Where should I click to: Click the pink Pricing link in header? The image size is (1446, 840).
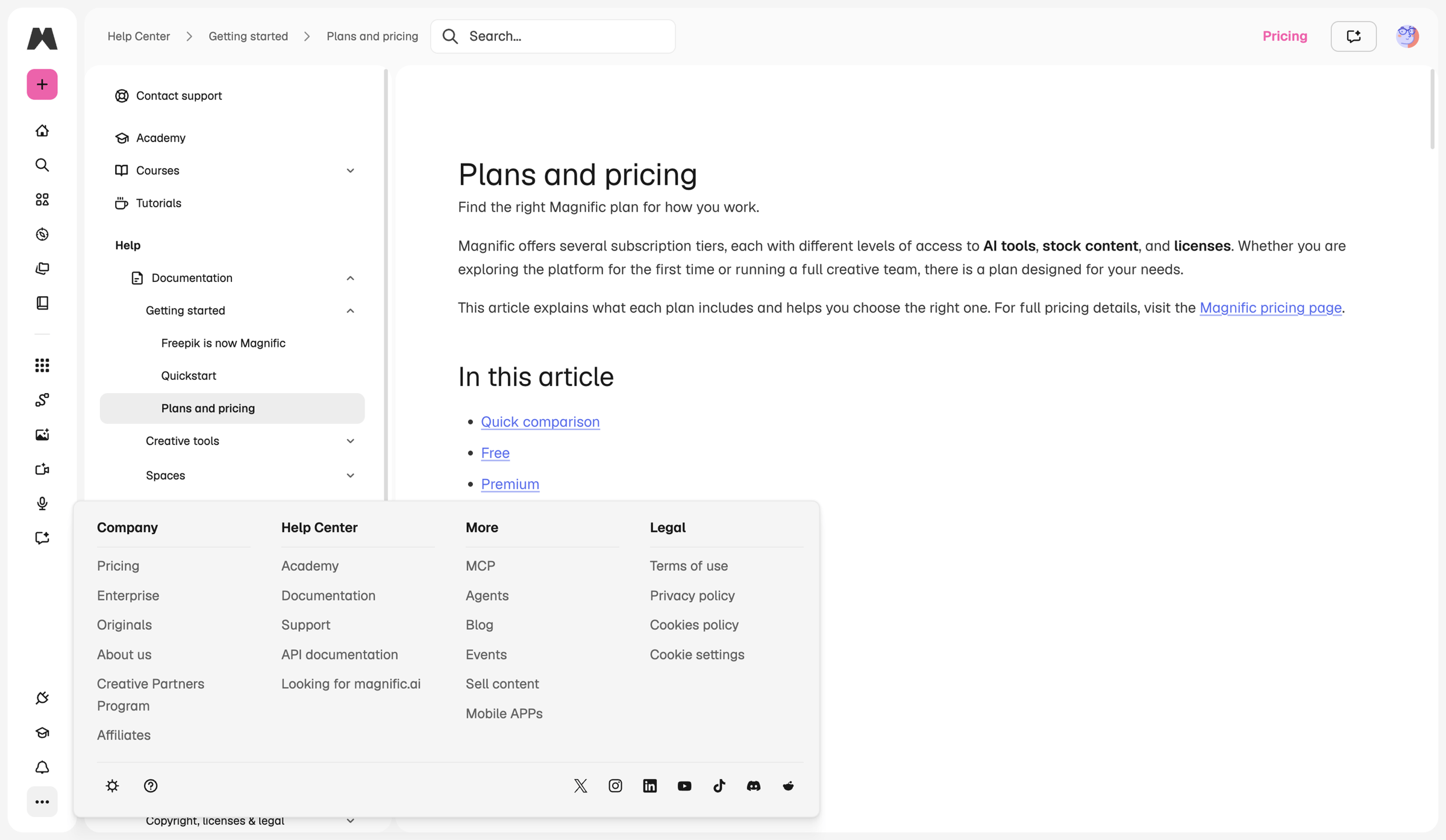pos(1285,36)
